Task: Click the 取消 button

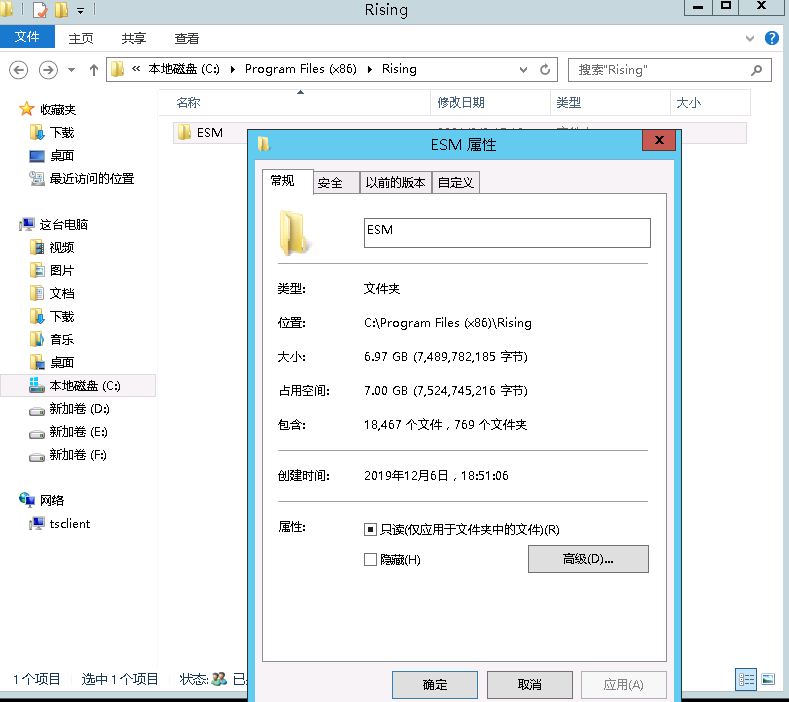Action: tap(529, 684)
